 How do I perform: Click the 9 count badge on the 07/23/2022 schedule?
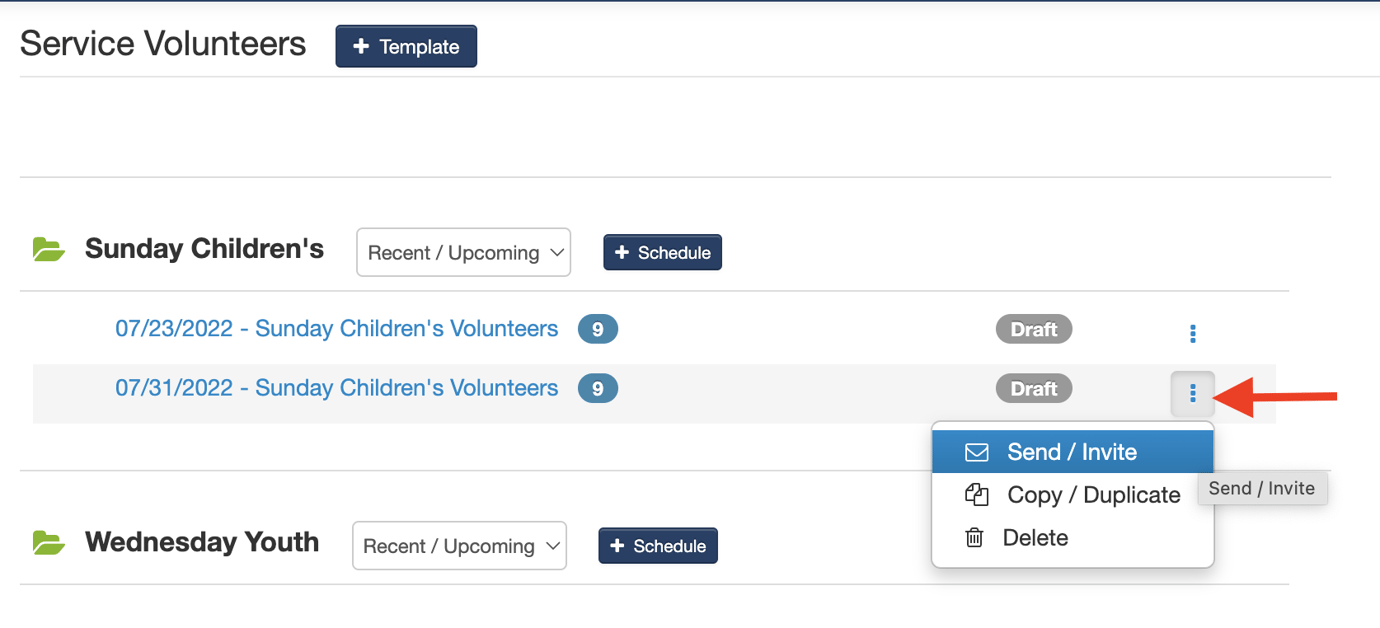coord(597,328)
